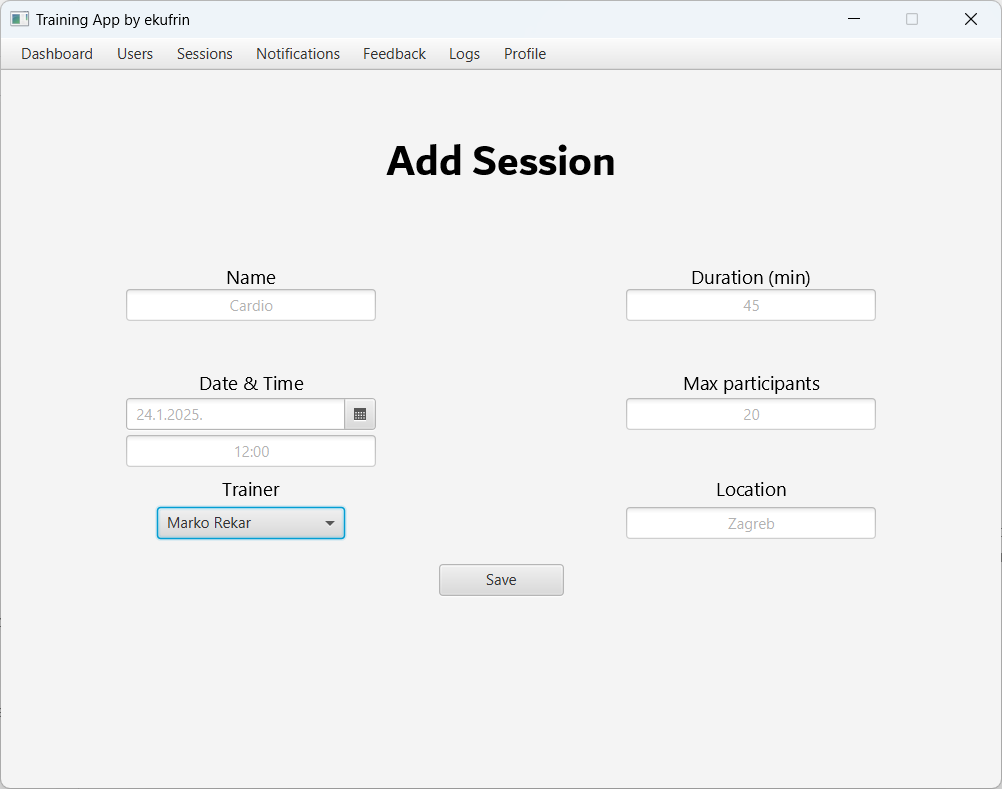Open the Notifications menu

[298, 54]
